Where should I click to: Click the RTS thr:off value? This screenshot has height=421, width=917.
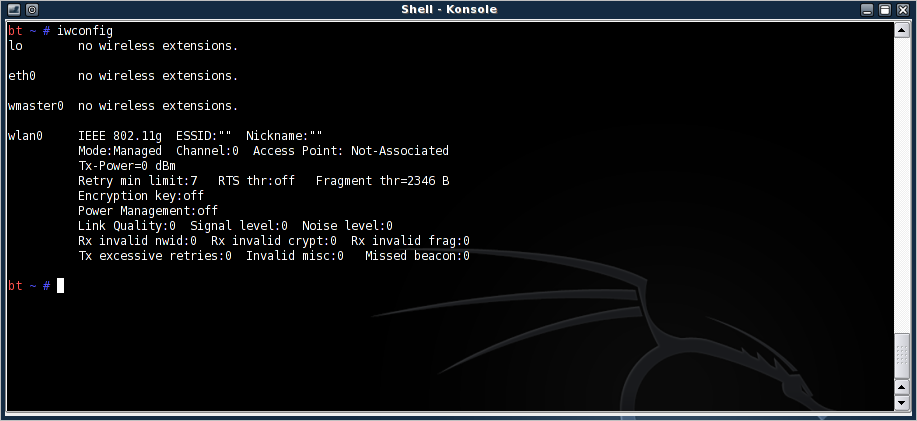(x=256, y=181)
